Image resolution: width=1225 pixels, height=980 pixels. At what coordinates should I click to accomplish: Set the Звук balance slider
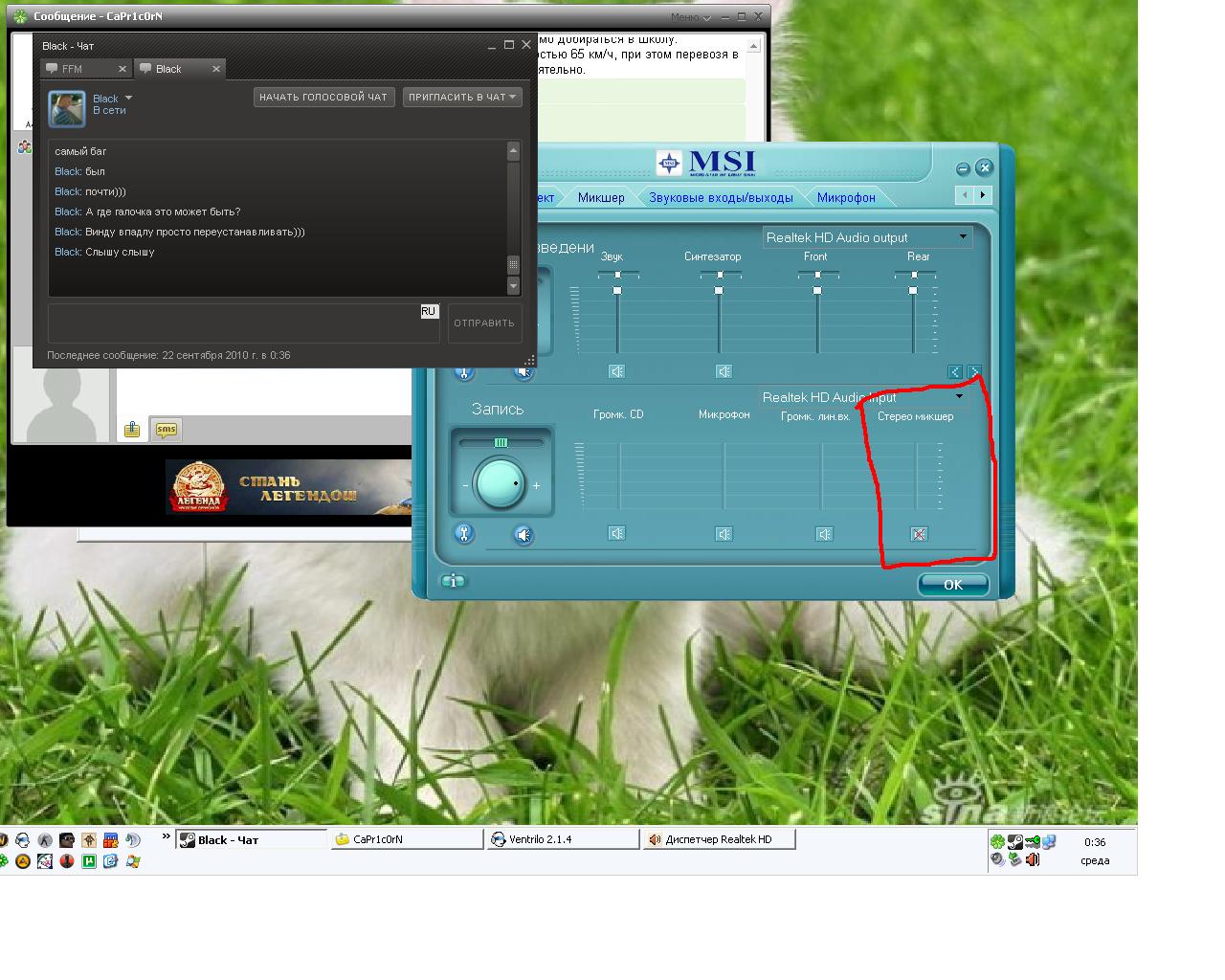pos(618,275)
